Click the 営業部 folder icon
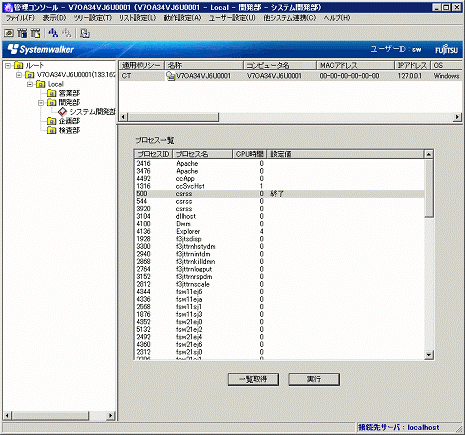Viewport: 465px width, 435px height. coord(51,93)
